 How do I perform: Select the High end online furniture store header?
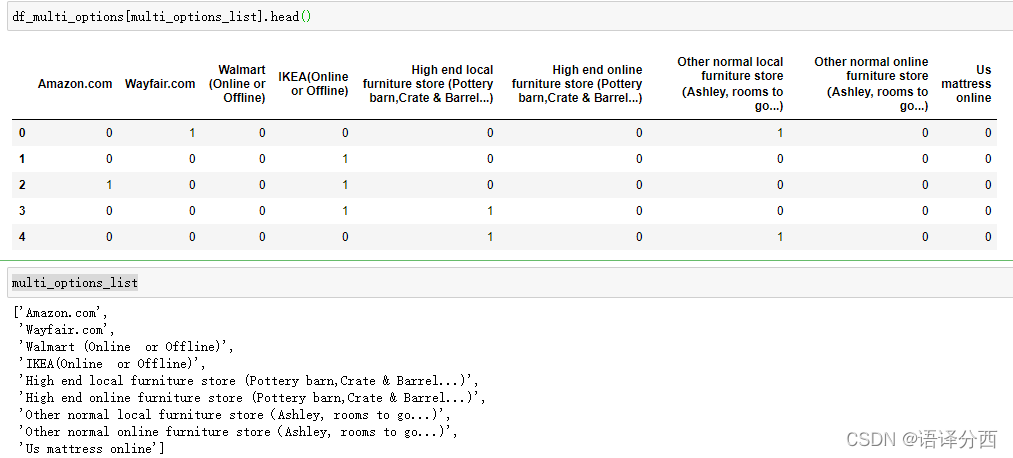pyautogui.click(x=577, y=84)
